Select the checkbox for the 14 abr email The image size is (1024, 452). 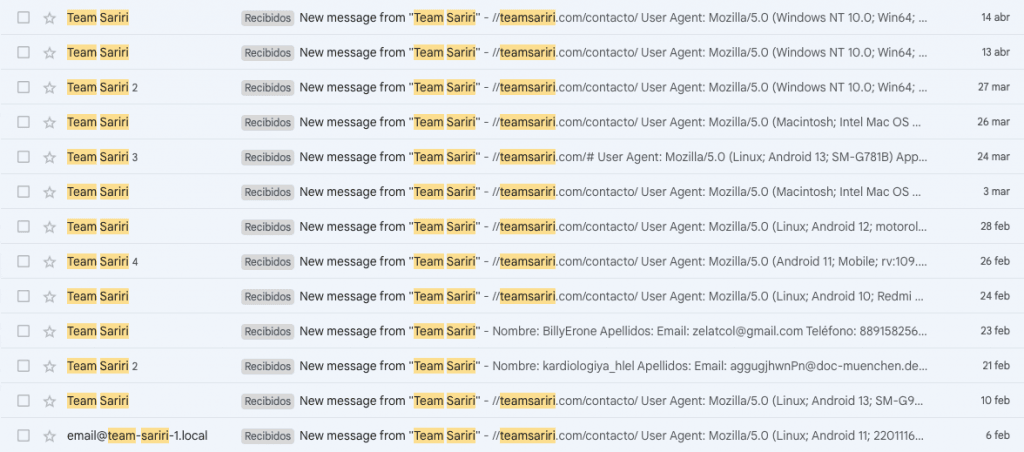point(24,18)
